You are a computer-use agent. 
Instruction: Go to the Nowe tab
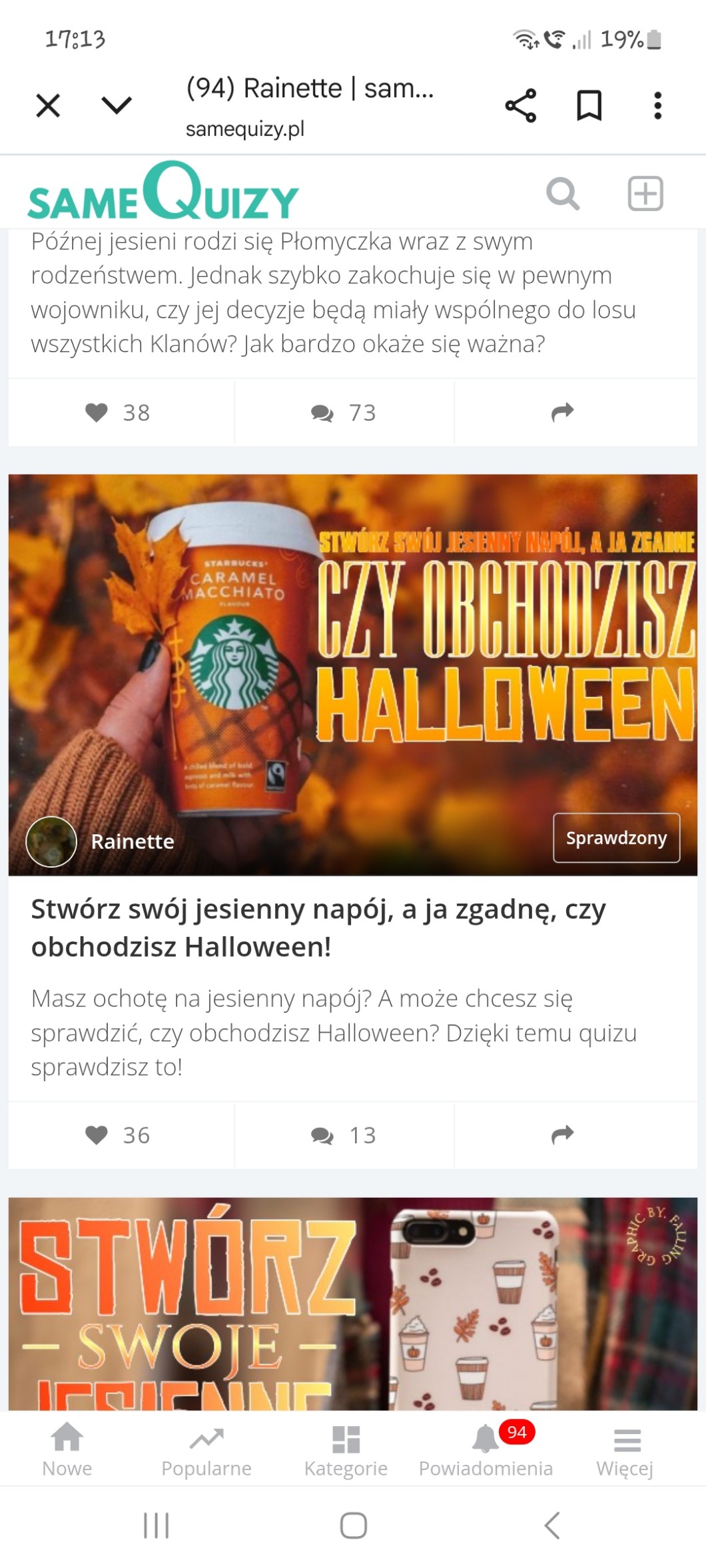pyautogui.click(x=67, y=1449)
